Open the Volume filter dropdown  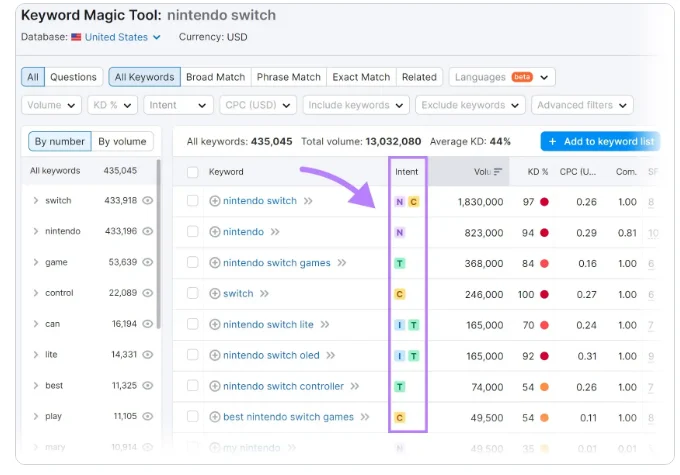tap(51, 105)
